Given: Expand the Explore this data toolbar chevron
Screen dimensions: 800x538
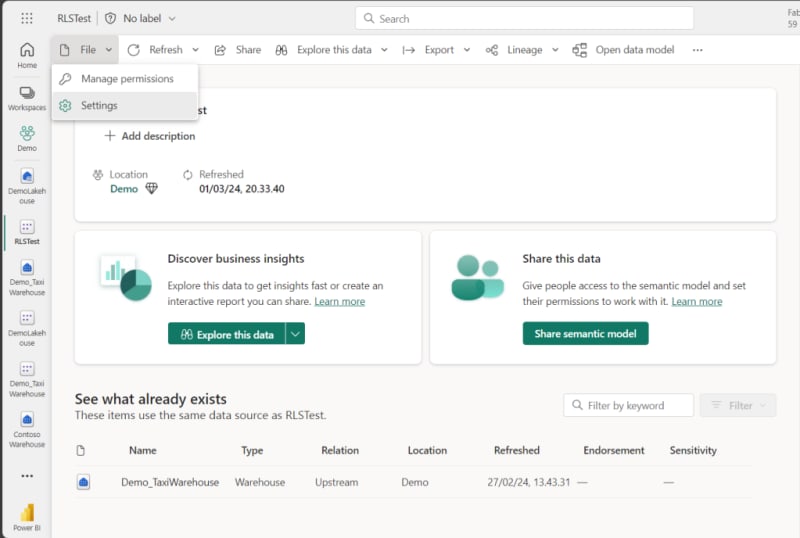Looking at the screenshot, I should tap(384, 50).
